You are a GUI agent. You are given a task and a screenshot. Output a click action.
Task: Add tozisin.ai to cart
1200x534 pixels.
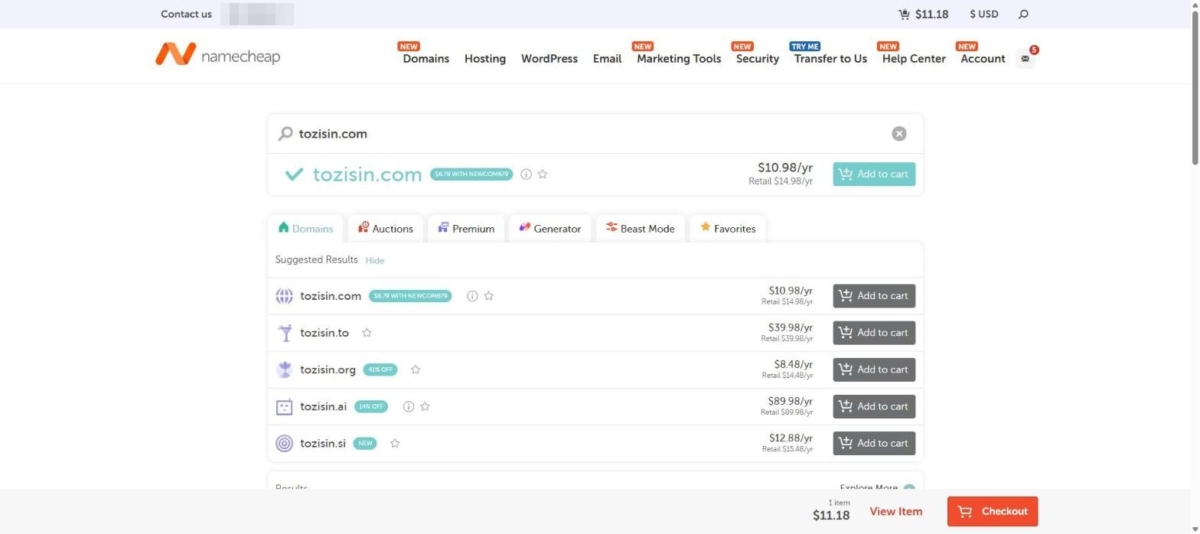(x=874, y=406)
